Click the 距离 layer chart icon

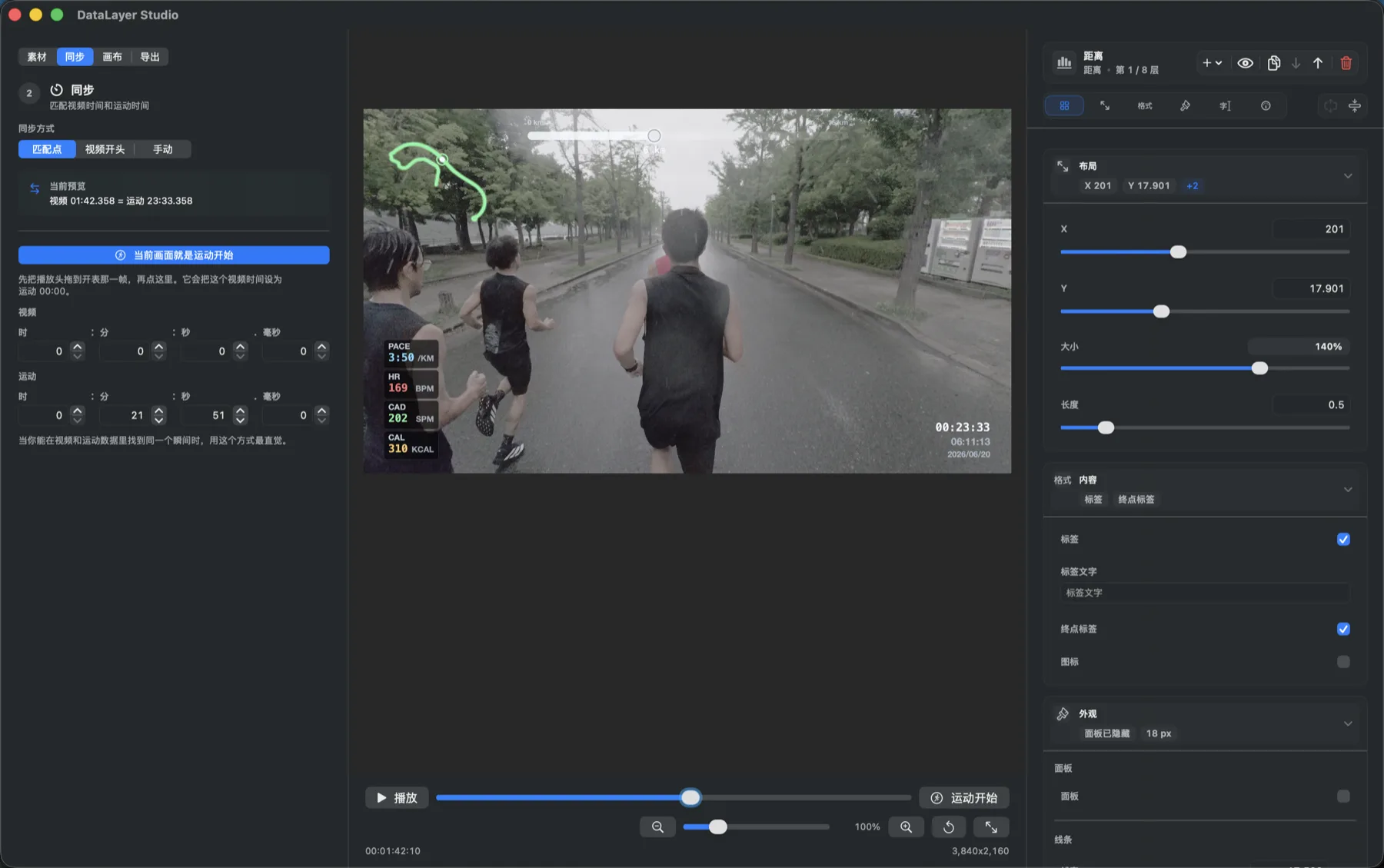click(1064, 63)
